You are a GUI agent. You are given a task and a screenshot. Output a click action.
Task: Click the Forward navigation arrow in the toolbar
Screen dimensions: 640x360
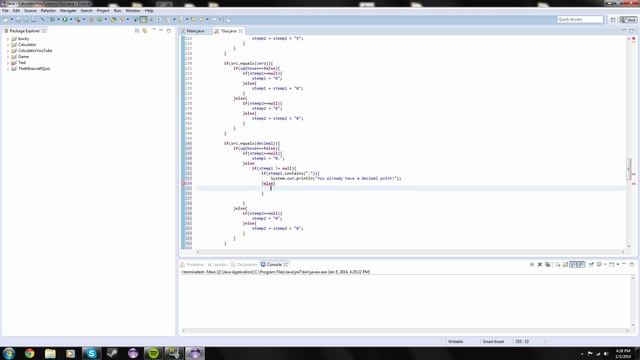[214, 20]
